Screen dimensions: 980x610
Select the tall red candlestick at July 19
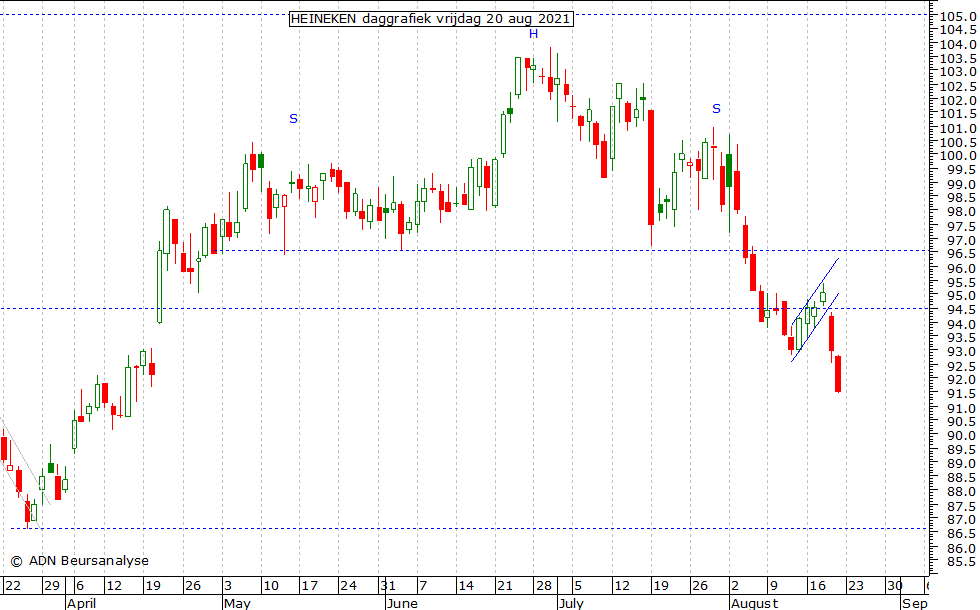[x=651, y=168]
